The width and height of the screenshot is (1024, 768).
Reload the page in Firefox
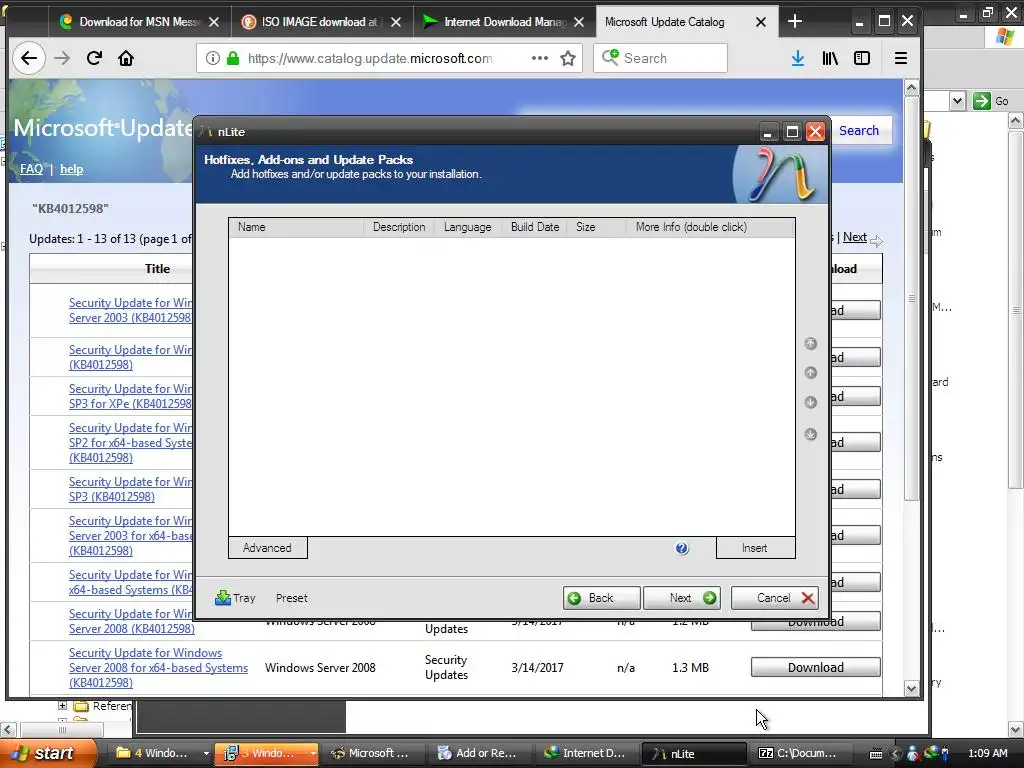[x=94, y=58]
